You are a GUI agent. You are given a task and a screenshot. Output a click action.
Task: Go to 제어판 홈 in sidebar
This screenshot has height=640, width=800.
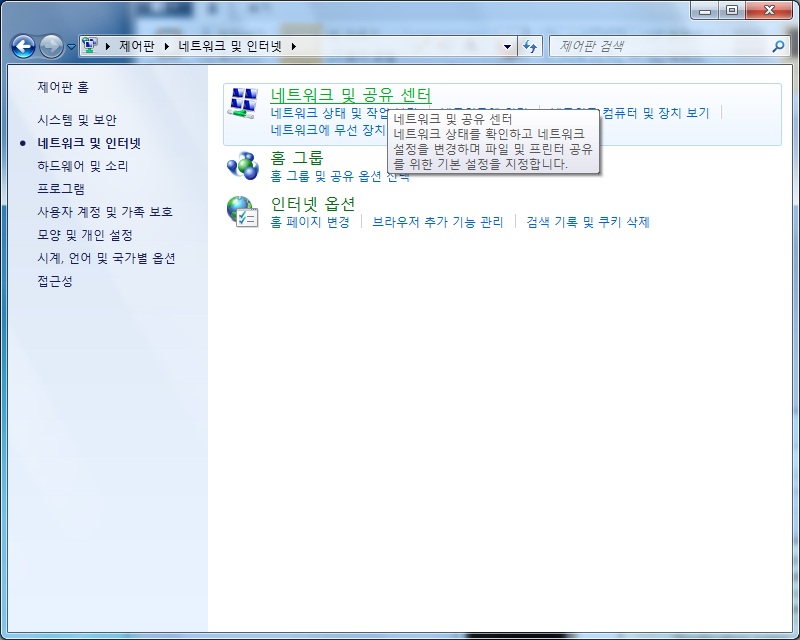63,87
